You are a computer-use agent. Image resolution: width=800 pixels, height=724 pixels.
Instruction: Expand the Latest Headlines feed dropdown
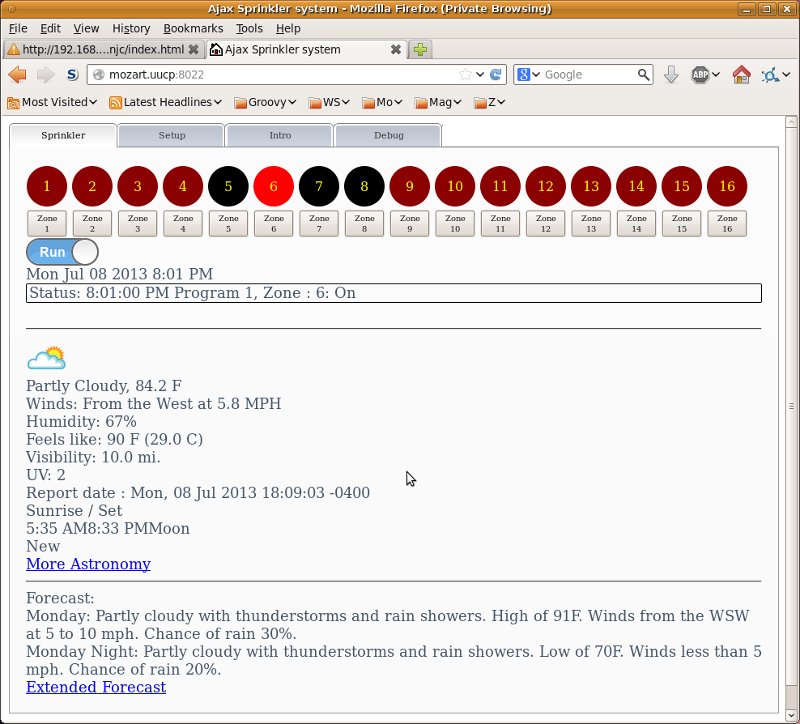coord(165,101)
